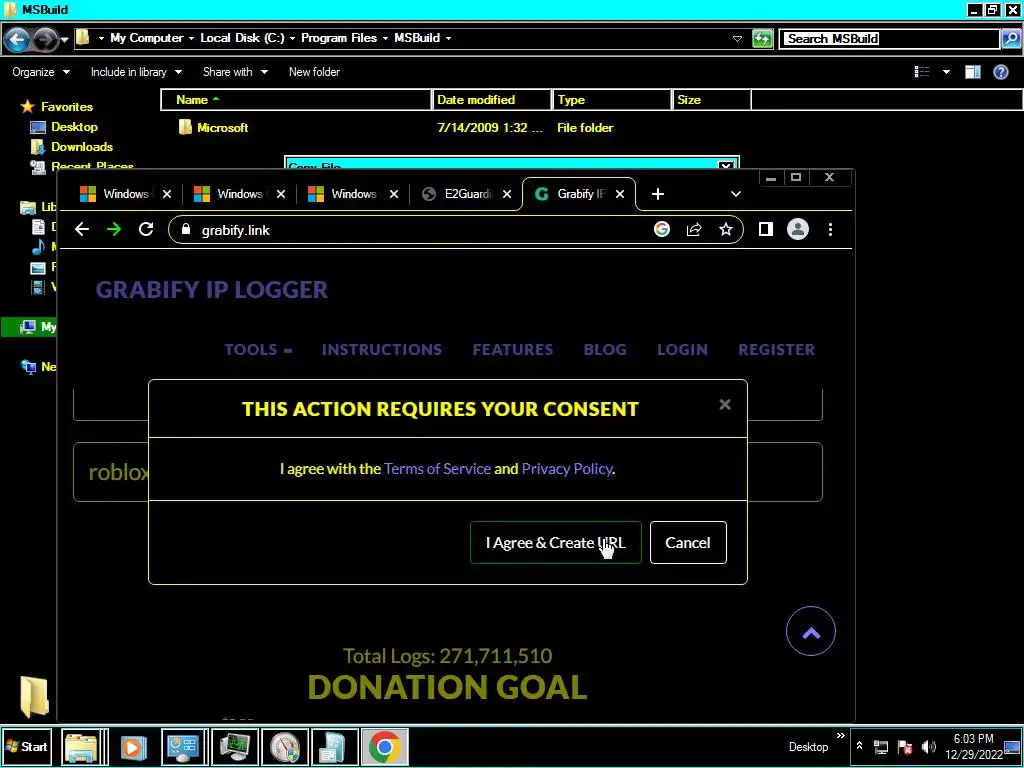Click the change view icon in Explorer
Screen dimensions: 1024x768
point(921,72)
